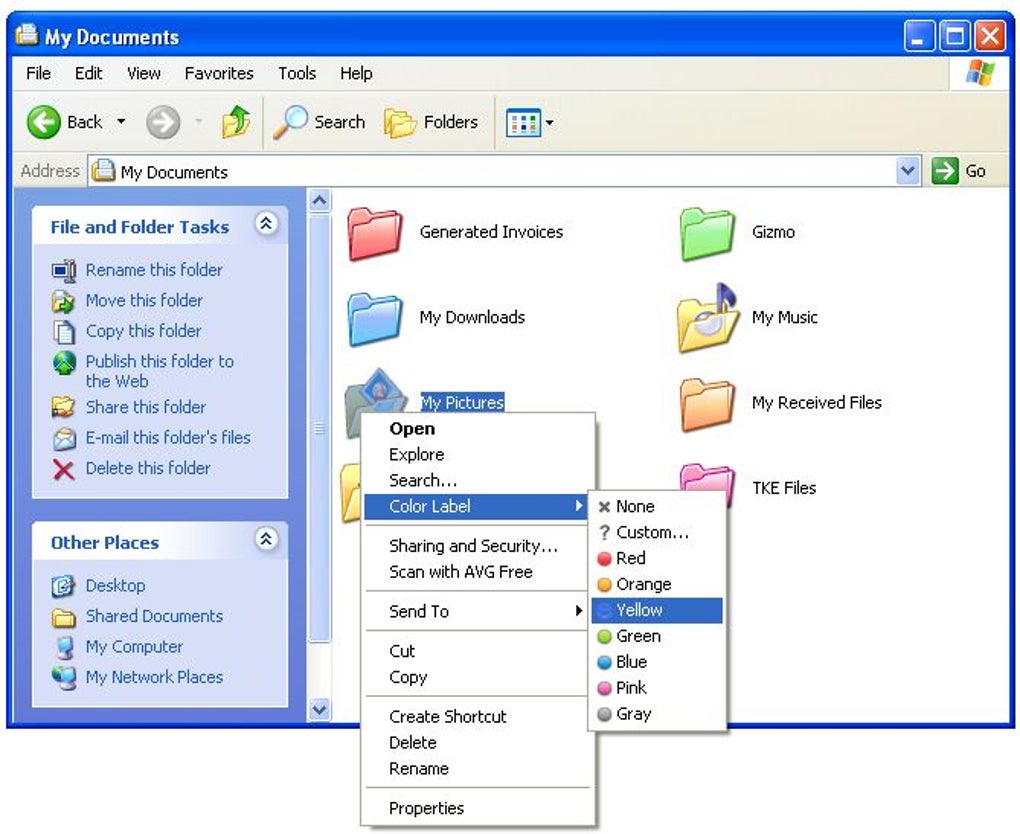Click E-mail this folder's files link
This screenshot has height=834, width=1020.
click(x=168, y=437)
